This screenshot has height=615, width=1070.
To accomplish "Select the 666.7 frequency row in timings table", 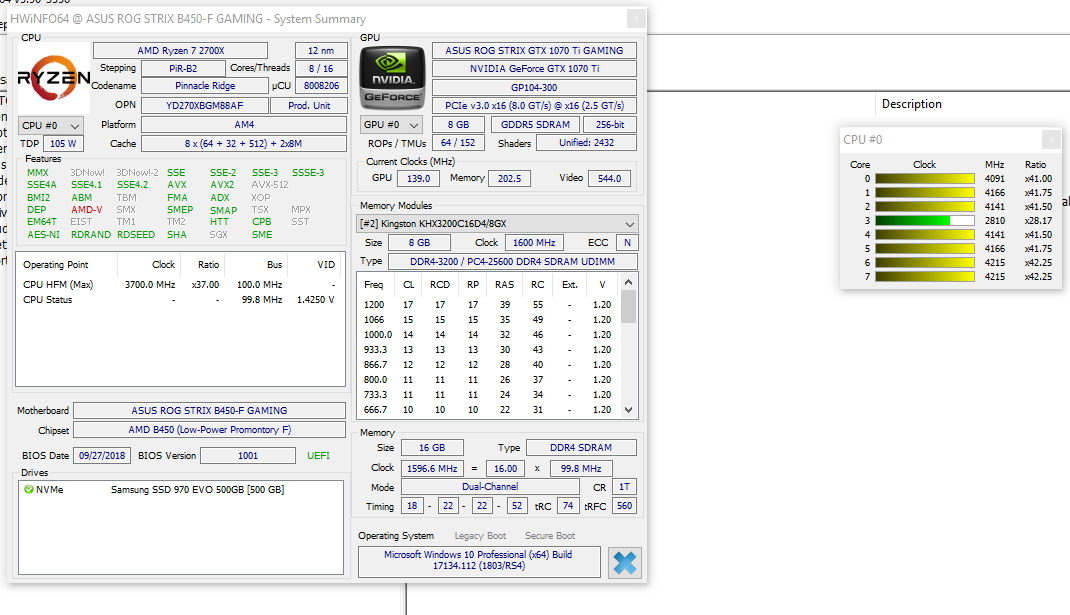I will 489,410.
